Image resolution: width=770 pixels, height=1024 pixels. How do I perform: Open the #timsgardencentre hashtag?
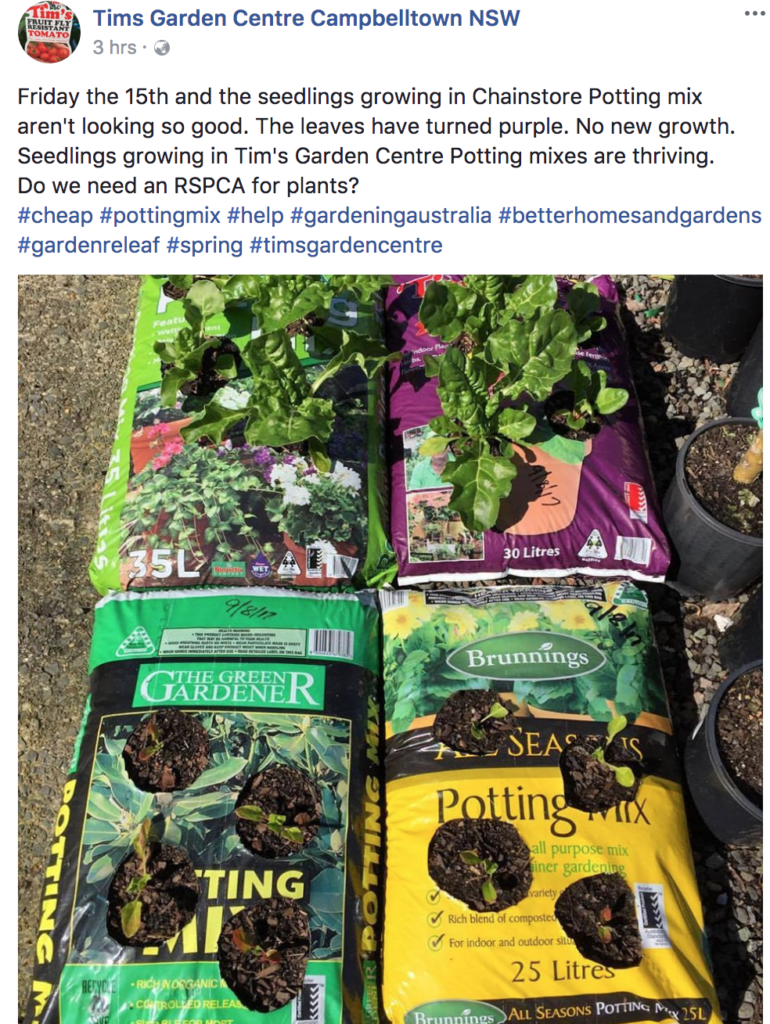[346, 246]
